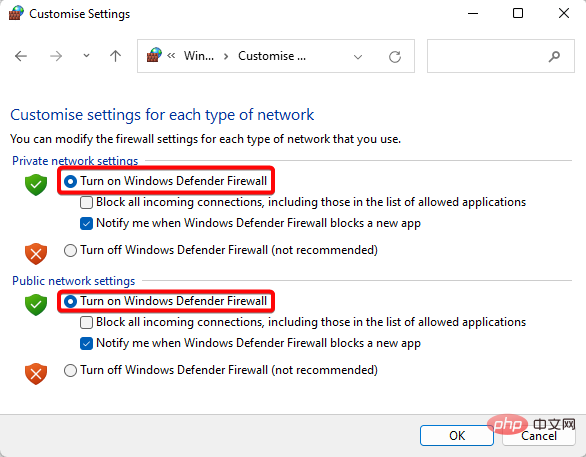Click the breadcrumb double-chevron overflow
The width and height of the screenshot is (586, 457).
click(171, 56)
